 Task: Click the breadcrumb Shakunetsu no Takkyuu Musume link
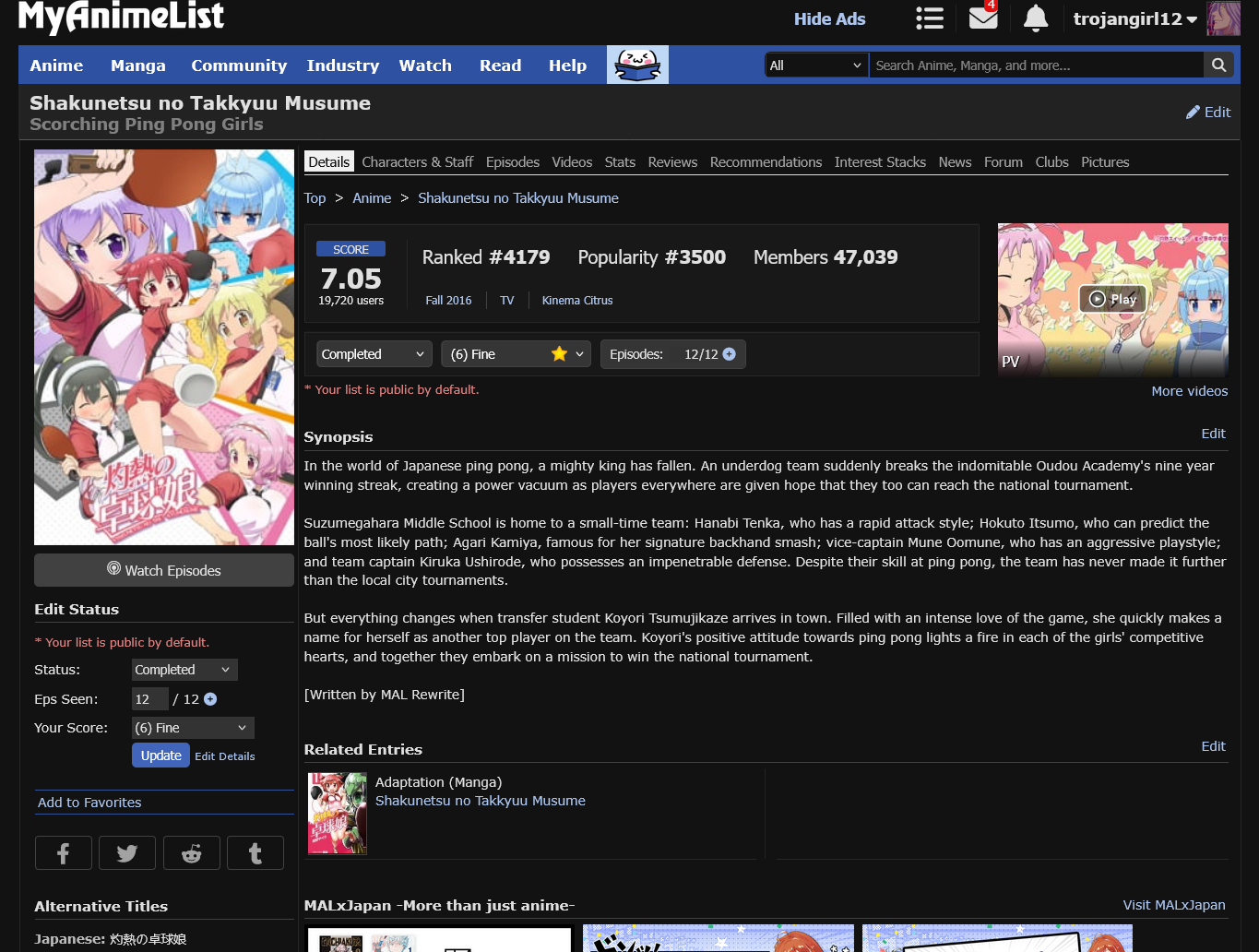point(518,198)
